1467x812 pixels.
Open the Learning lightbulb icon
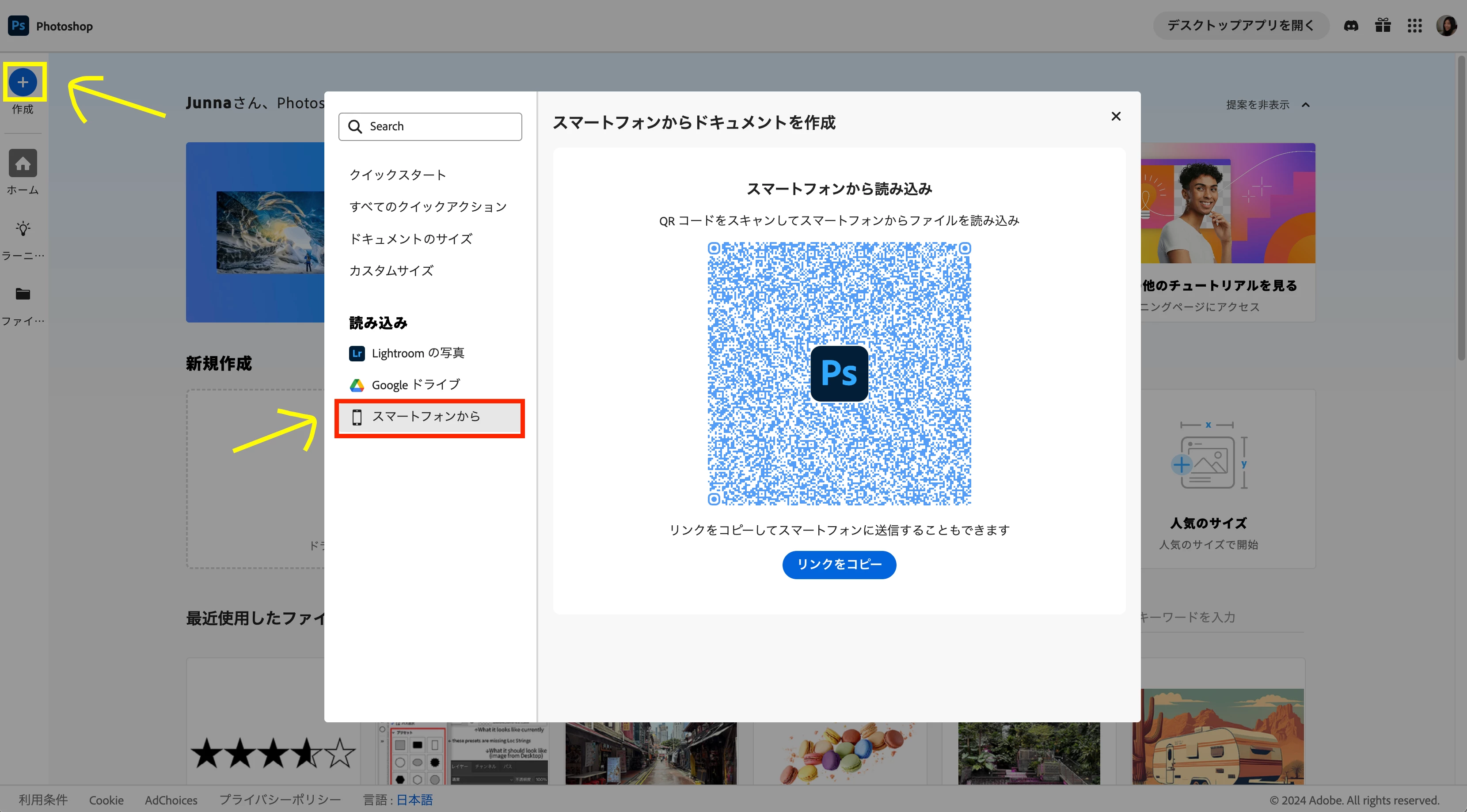pos(23,229)
